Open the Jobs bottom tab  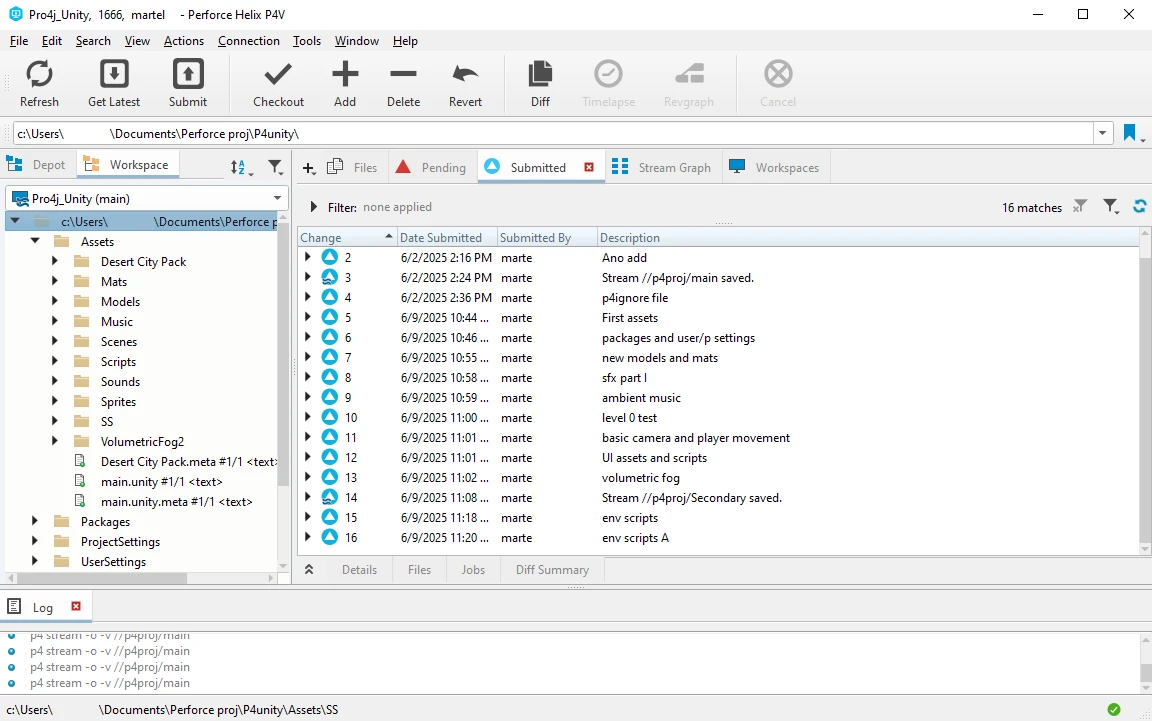pyautogui.click(x=473, y=570)
